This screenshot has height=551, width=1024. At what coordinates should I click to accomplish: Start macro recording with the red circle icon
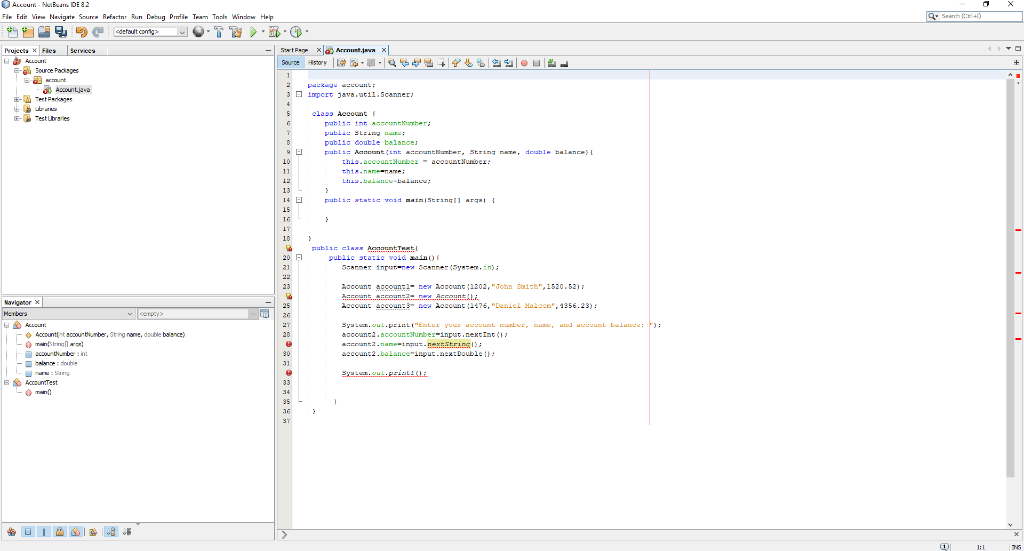[523, 62]
